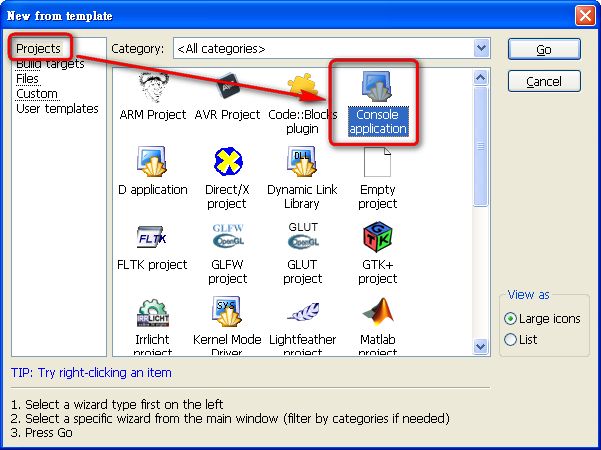
Task: Click the 'Direct/X project' label text
Action: (227, 196)
